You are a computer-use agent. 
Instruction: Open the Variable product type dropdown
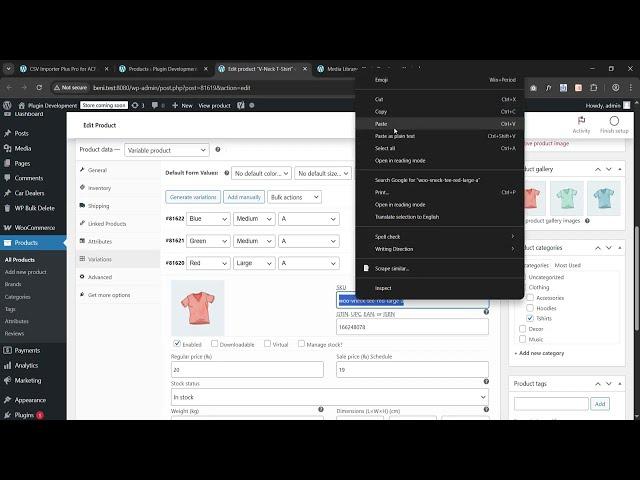[x=167, y=150]
